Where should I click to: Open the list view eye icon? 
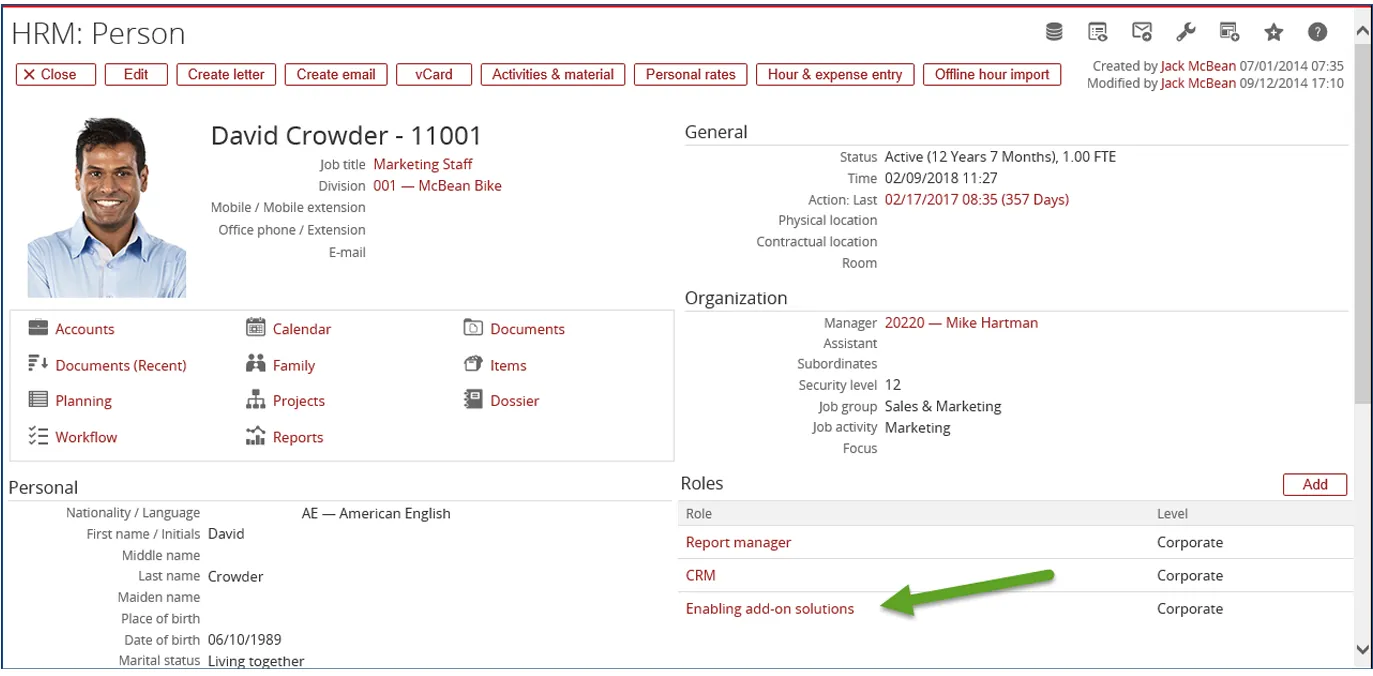[x=1098, y=32]
